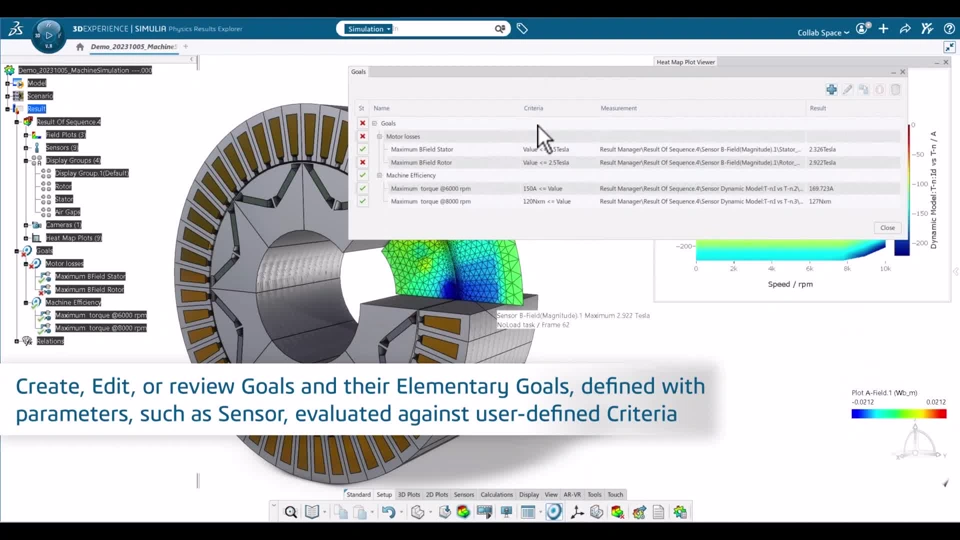Click the Plot A-Field.1 color legend bar
Screen dimensions: 960x540
(899, 414)
